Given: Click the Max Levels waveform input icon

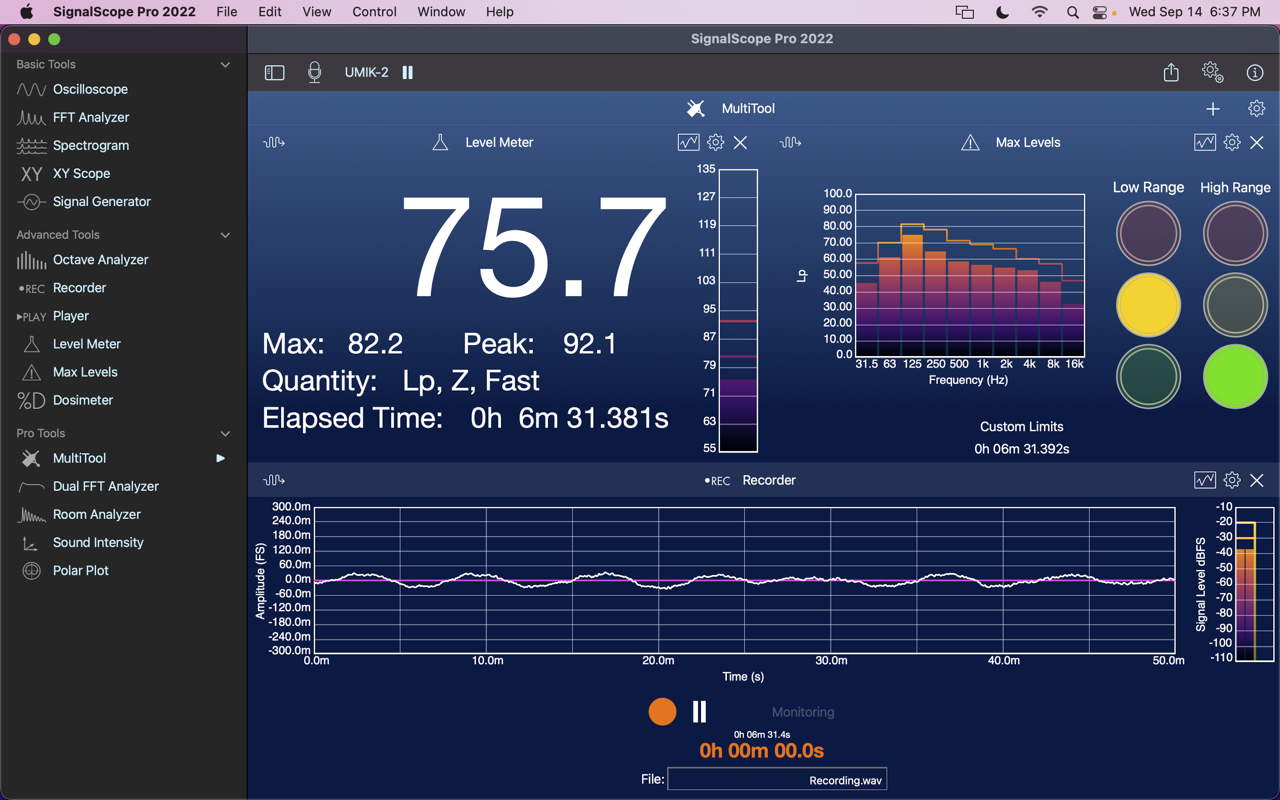Looking at the screenshot, I should tap(790, 142).
